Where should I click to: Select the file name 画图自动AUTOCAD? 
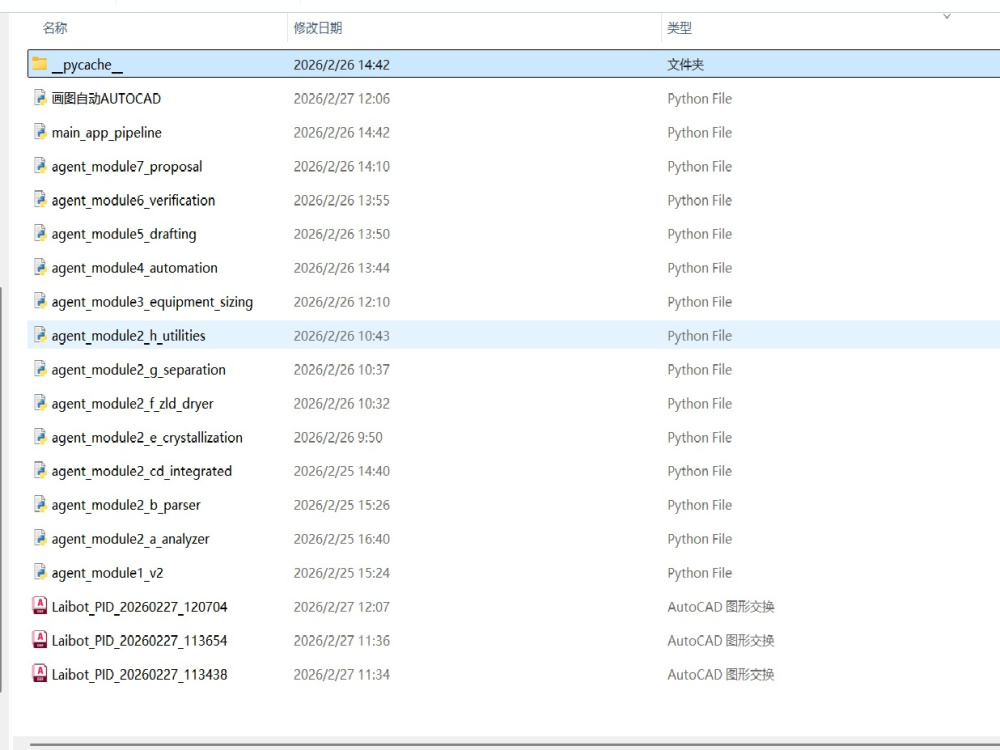point(107,98)
